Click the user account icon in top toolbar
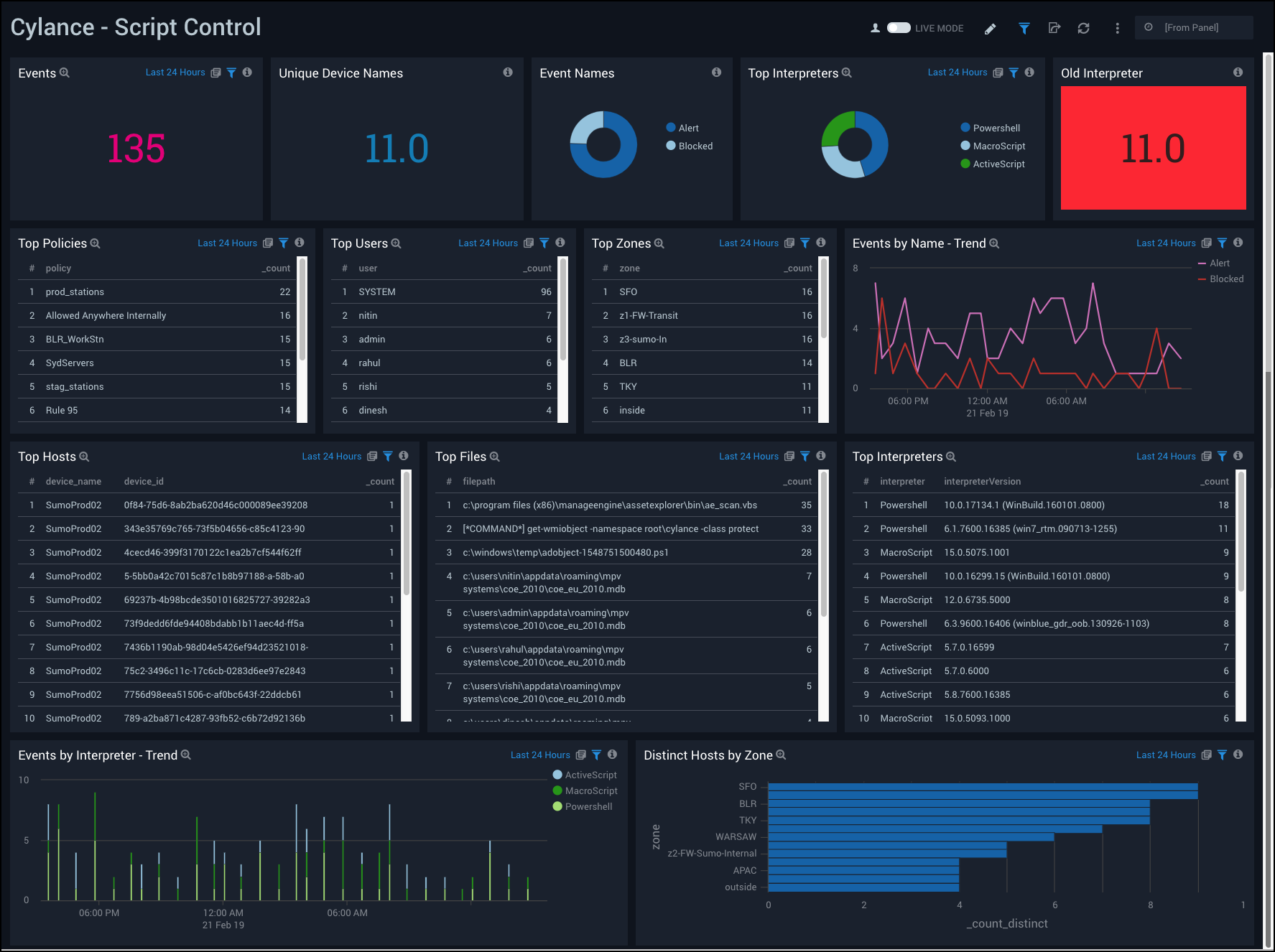 click(875, 28)
